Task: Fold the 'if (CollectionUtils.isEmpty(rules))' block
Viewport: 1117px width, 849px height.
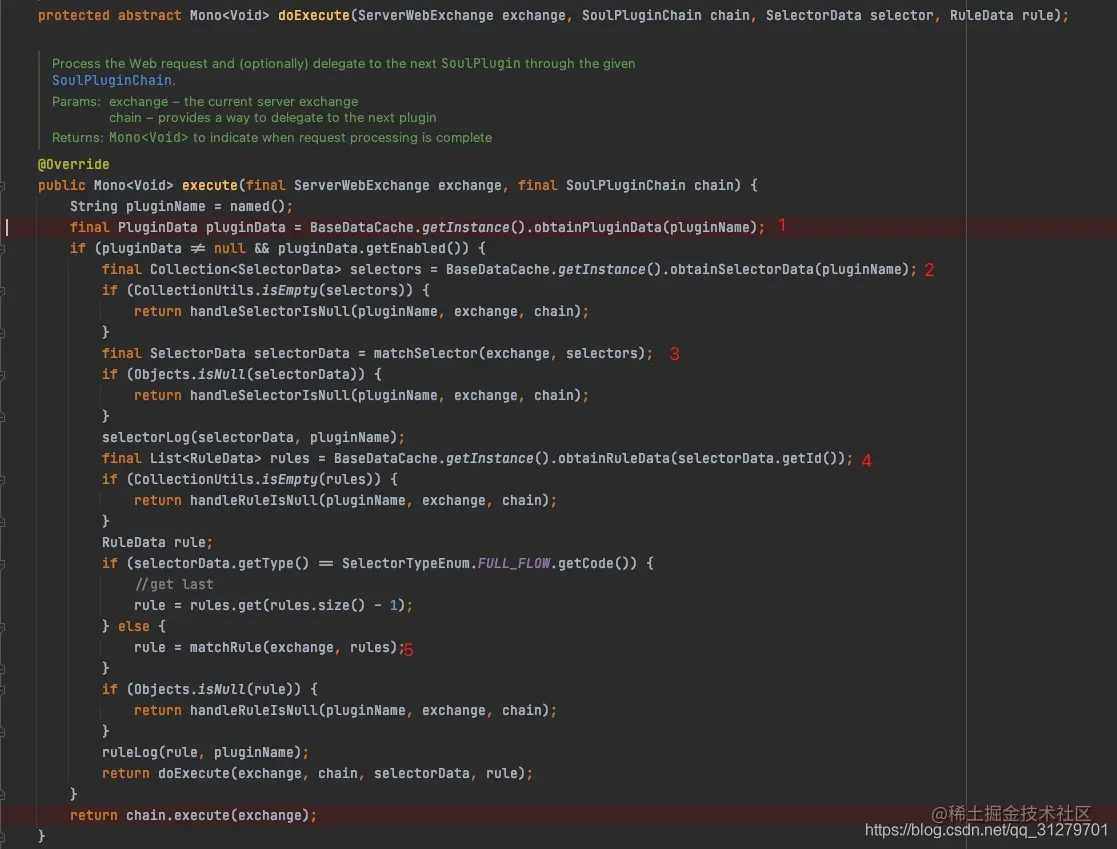Action: click(x=2, y=480)
